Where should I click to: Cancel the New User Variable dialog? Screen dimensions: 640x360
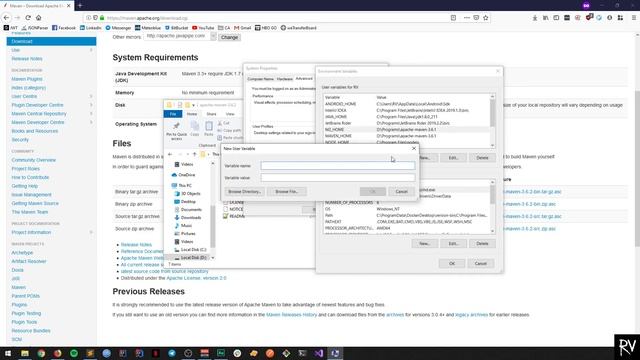tap(401, 191)
